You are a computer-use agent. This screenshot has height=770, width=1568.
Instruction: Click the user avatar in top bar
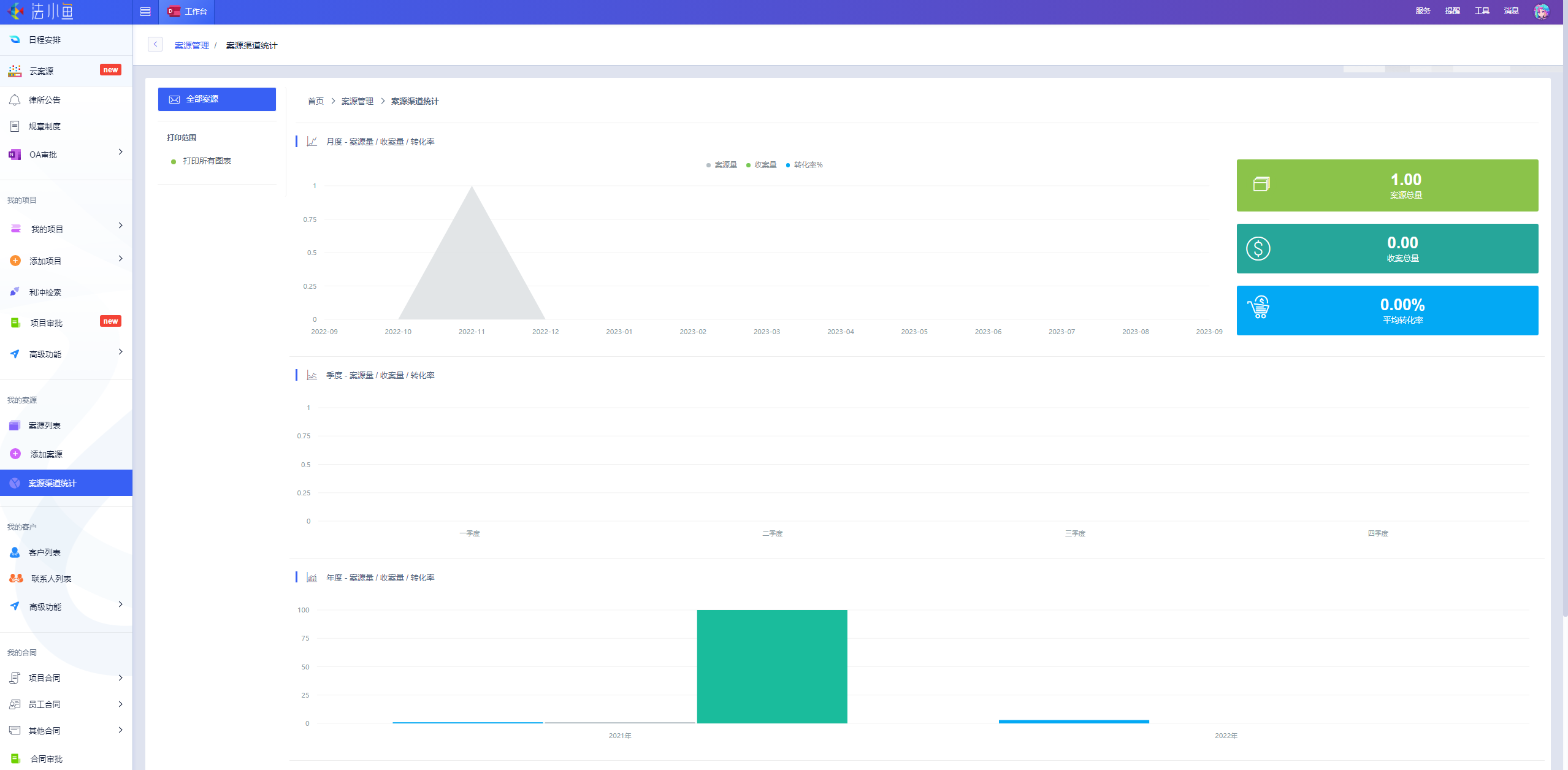coord(1541,11)
